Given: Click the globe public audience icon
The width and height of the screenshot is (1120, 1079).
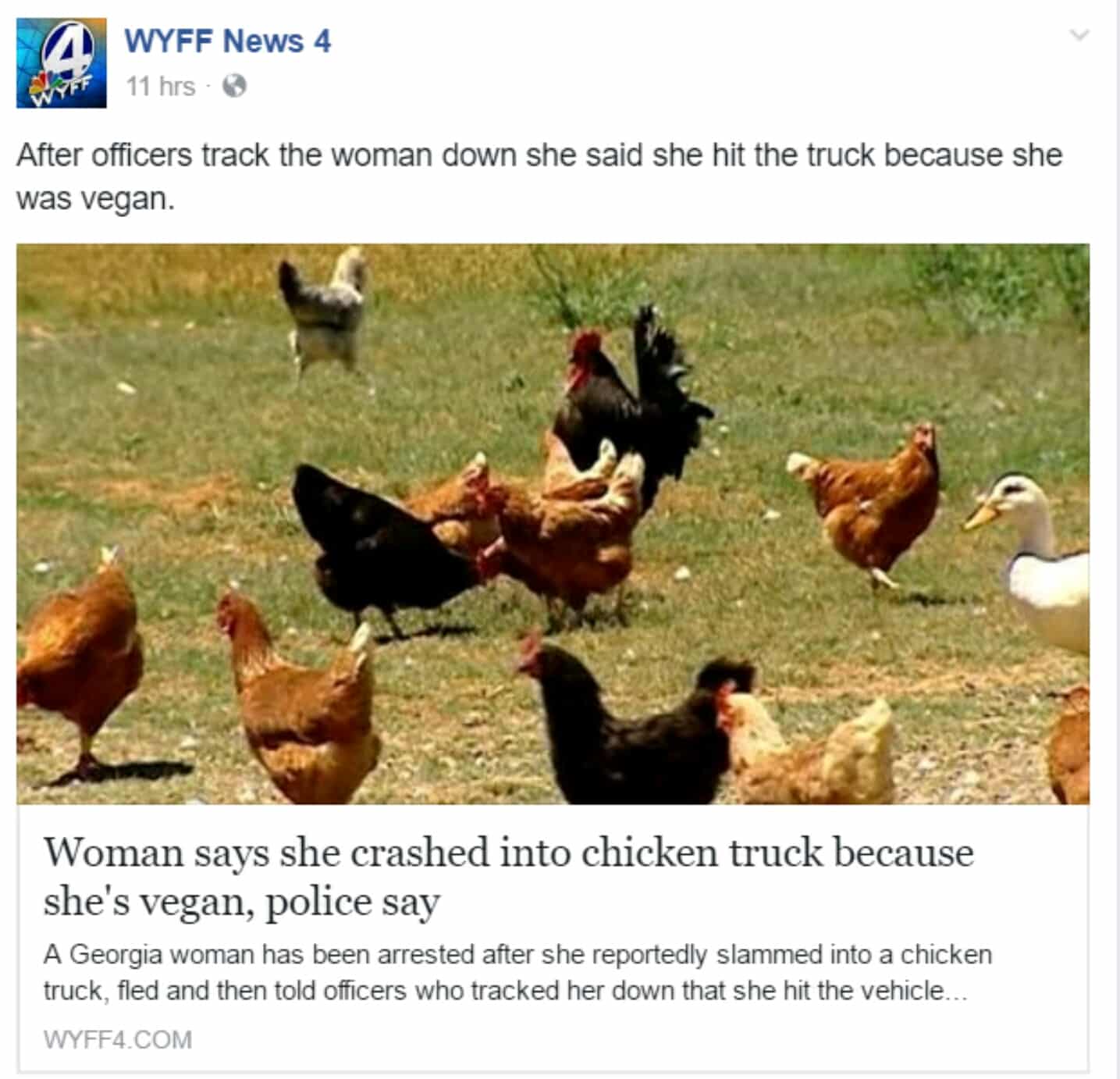Looking at the screenshot, I should click(x=234, y=86).
